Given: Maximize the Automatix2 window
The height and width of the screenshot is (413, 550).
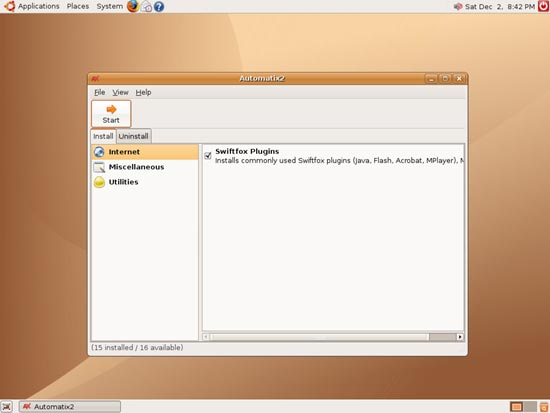Looking at the screenshot, I should coord(445,79).
